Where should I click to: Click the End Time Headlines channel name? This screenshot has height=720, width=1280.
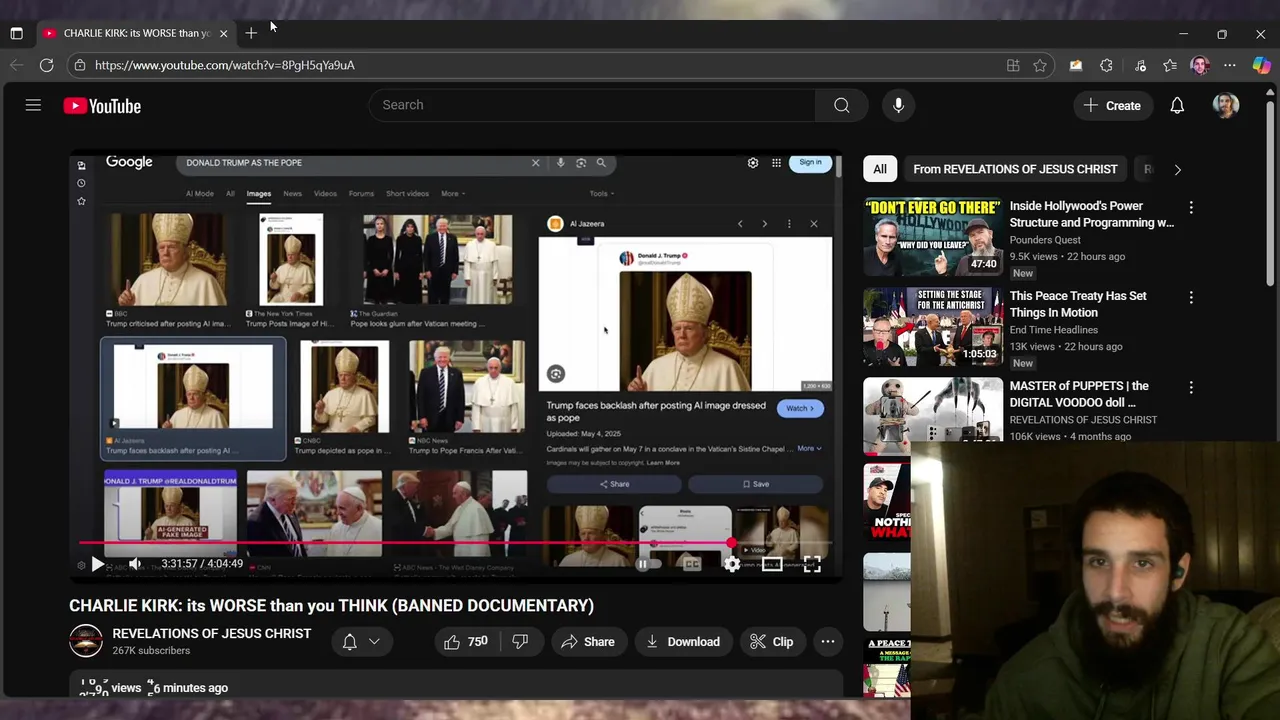click(x=1054, y=330)
